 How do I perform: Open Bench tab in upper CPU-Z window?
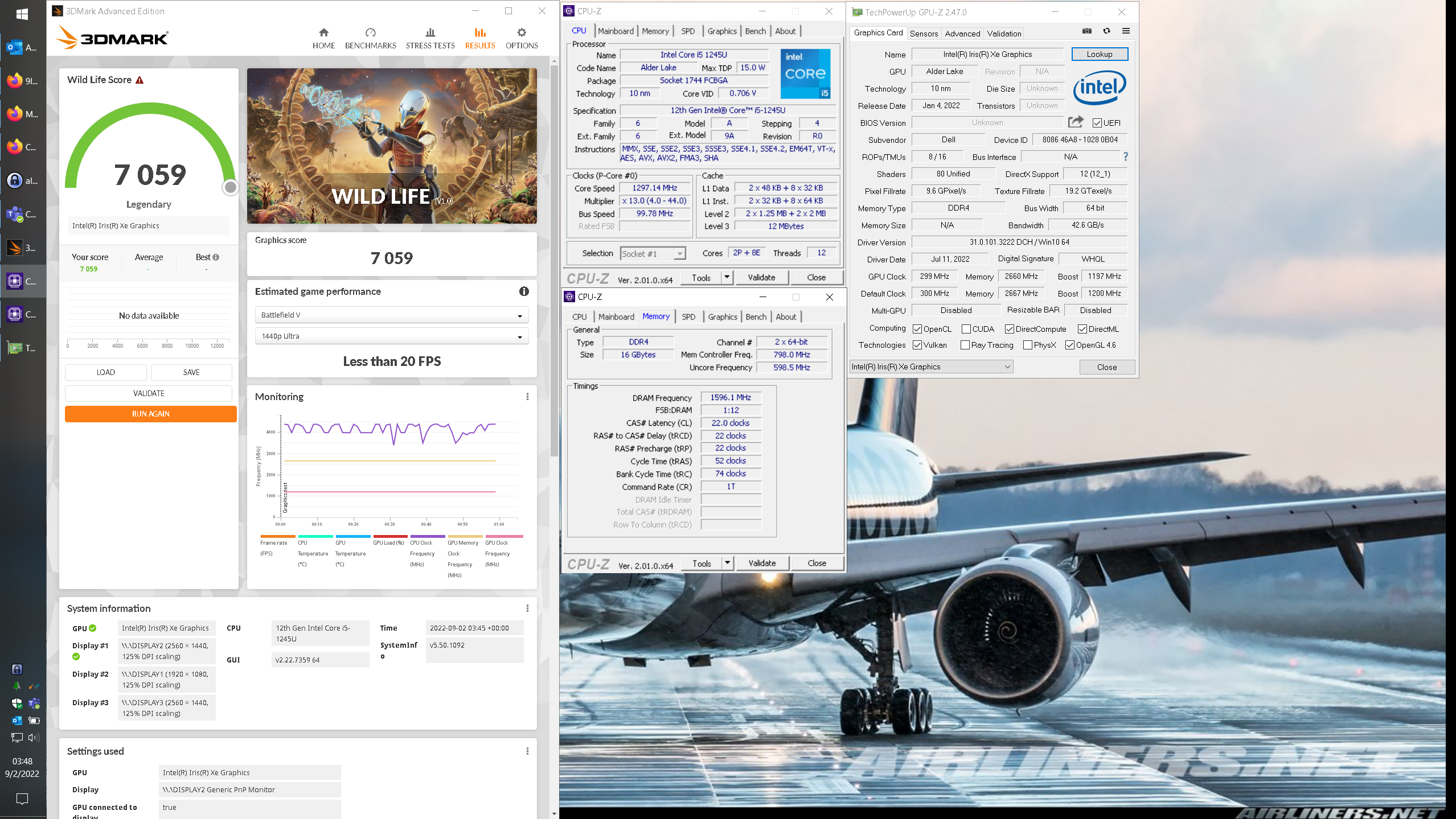(756, 31)
